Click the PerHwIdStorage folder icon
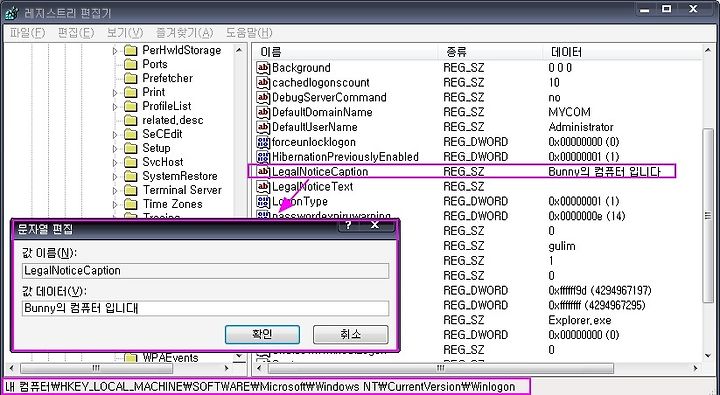The width and height of the screenshot is (720, 395). pyautogui.click(x=131, y=50)
